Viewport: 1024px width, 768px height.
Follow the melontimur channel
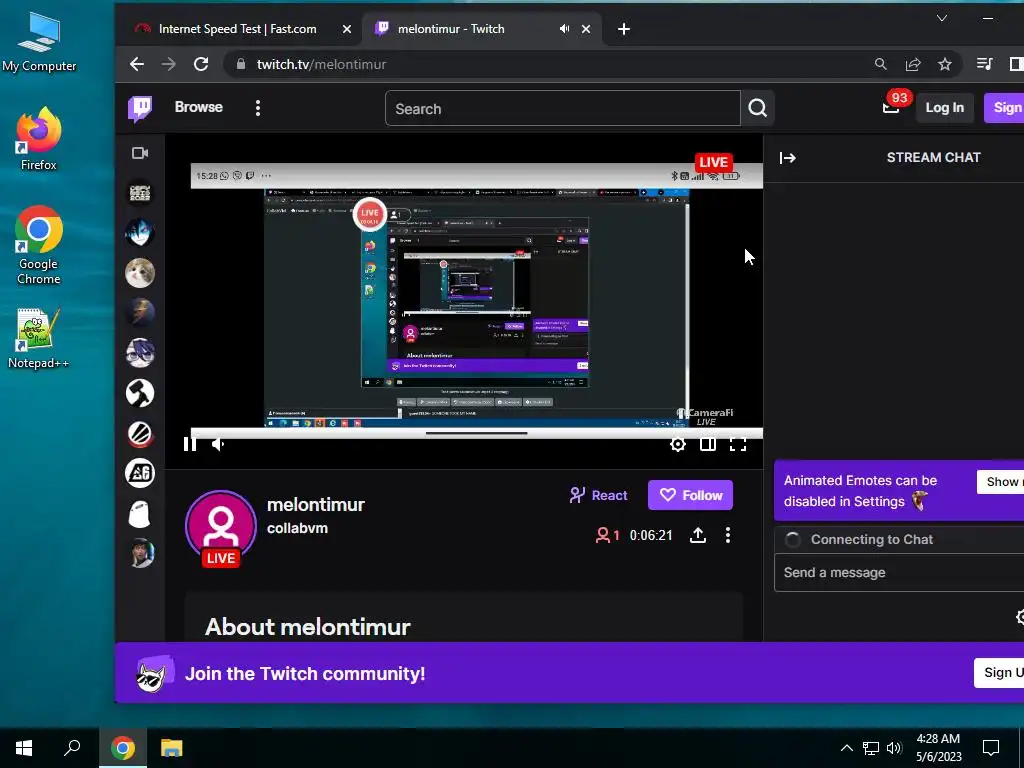click(x=690, y=495)
